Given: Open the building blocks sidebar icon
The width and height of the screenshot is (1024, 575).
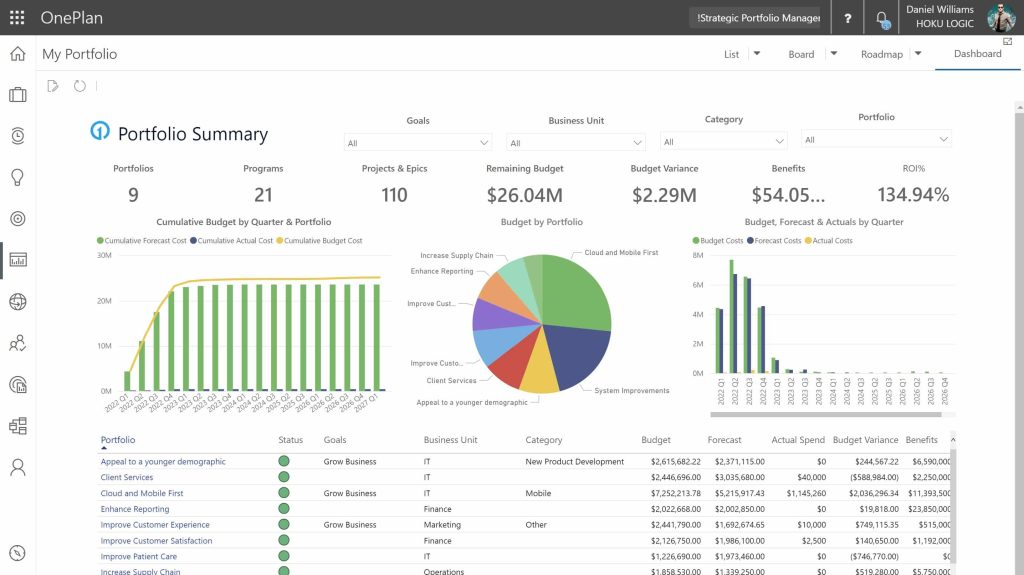Looking at the screenshot, I should coord(18,426).
